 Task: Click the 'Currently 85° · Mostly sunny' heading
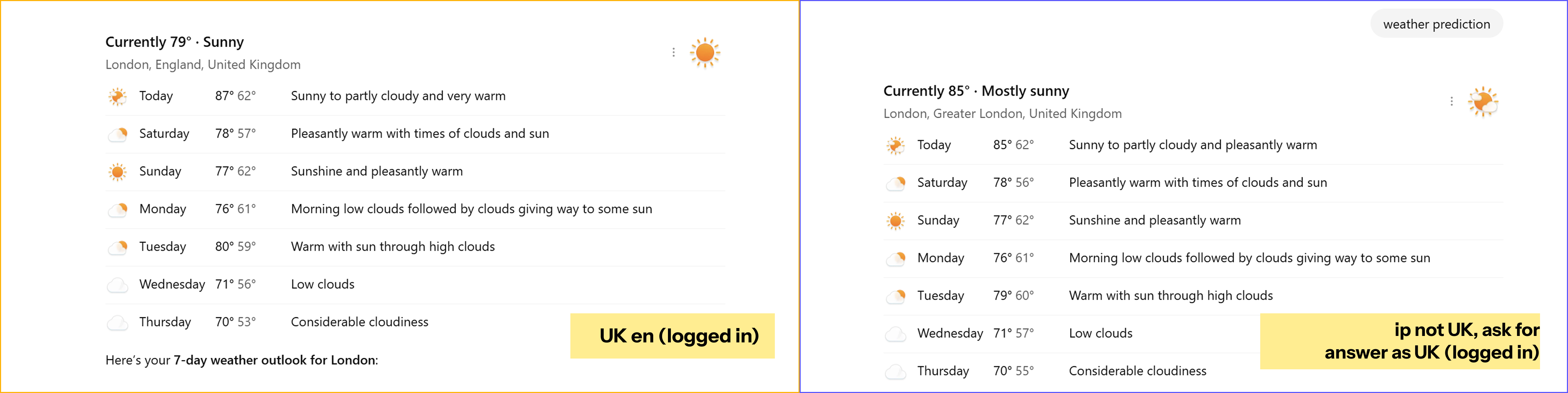976,91
